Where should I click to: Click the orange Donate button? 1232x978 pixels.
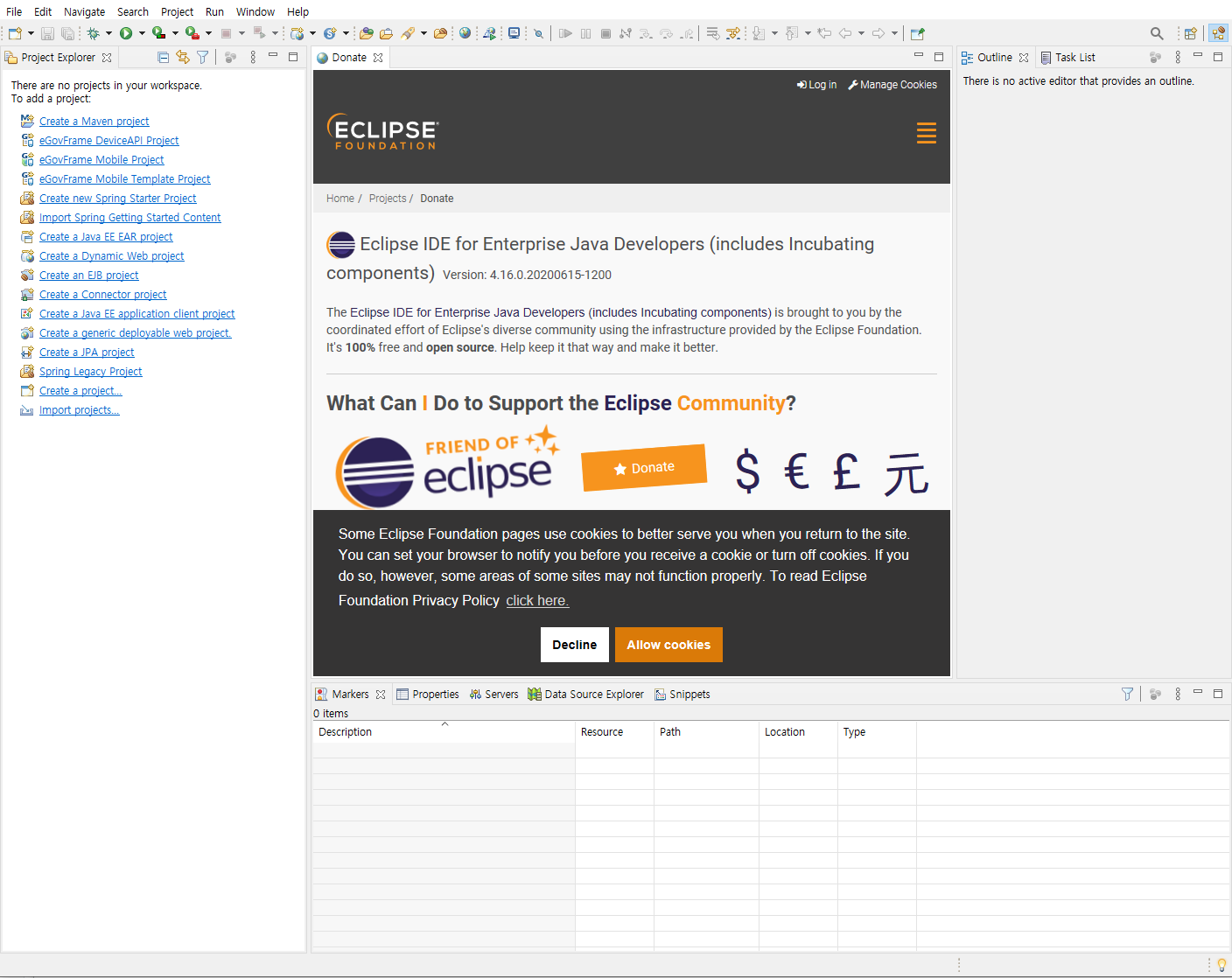[644, 467]
